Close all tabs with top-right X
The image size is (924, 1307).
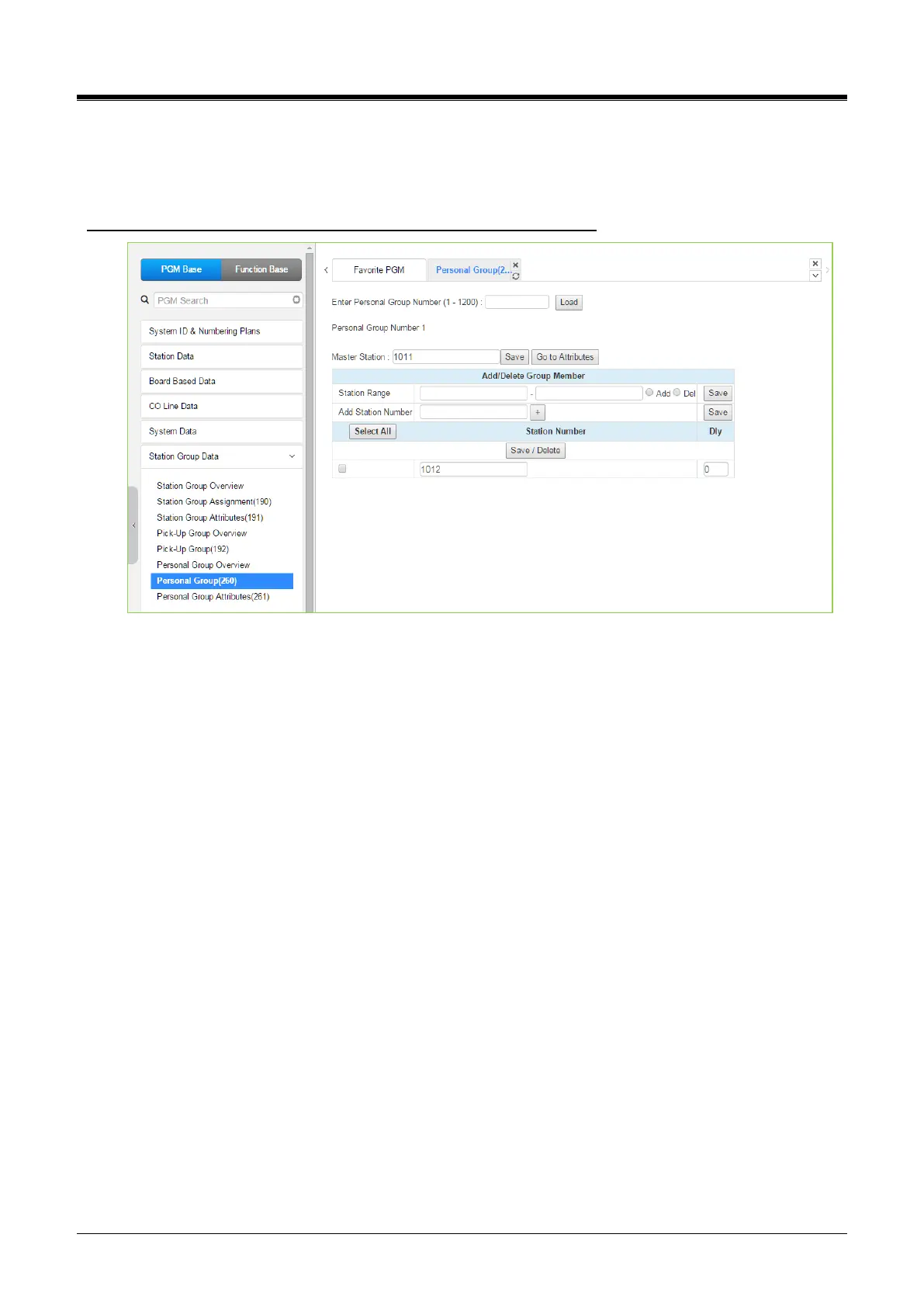click(815, 264)
